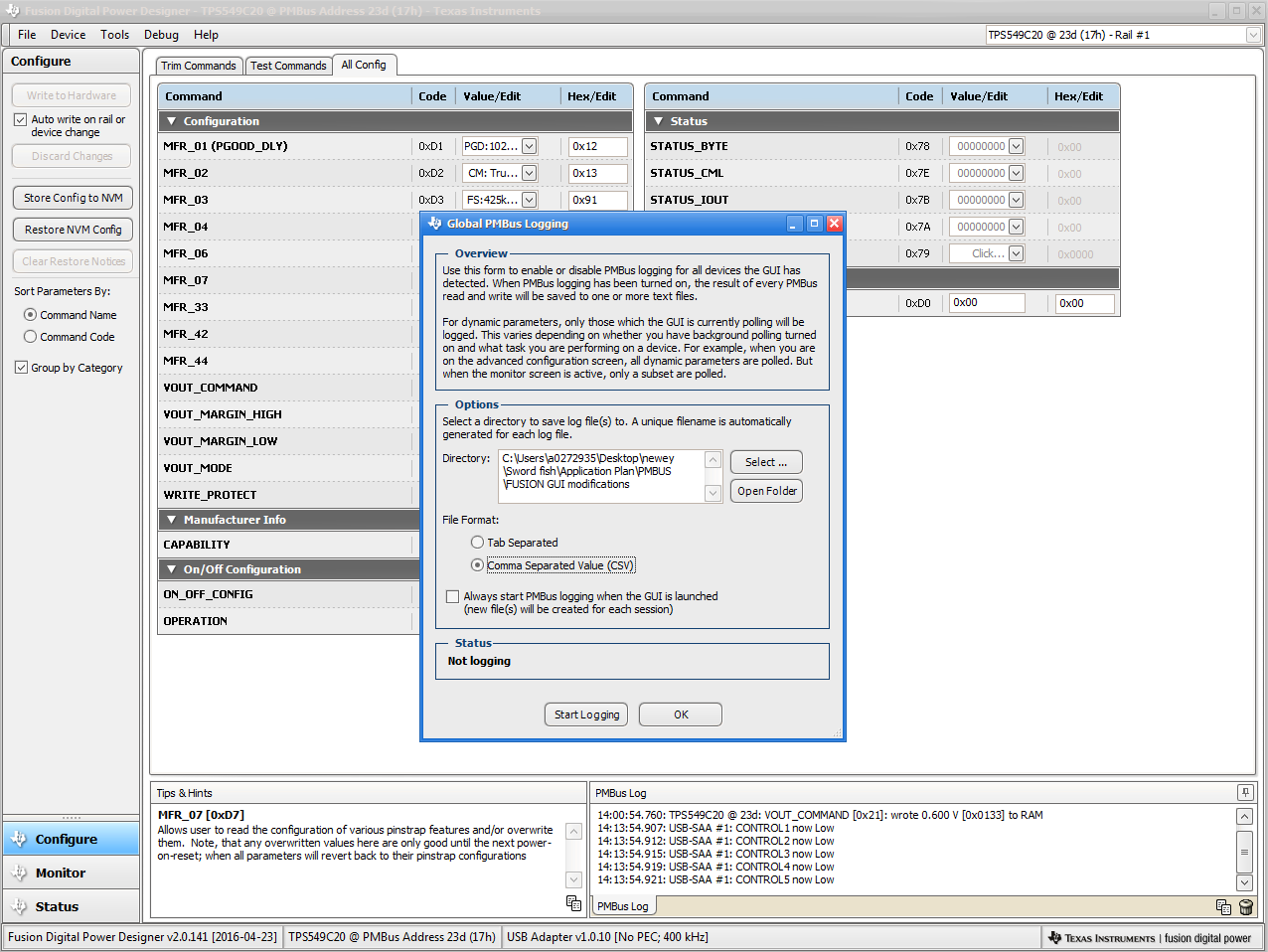
Task: Enable always start PMBus logging at launch
Action: 453,596
